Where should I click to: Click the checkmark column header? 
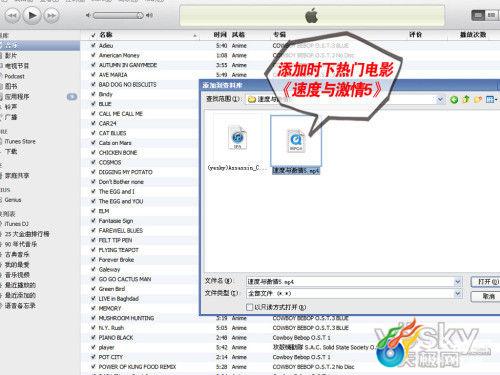(93, 35)
